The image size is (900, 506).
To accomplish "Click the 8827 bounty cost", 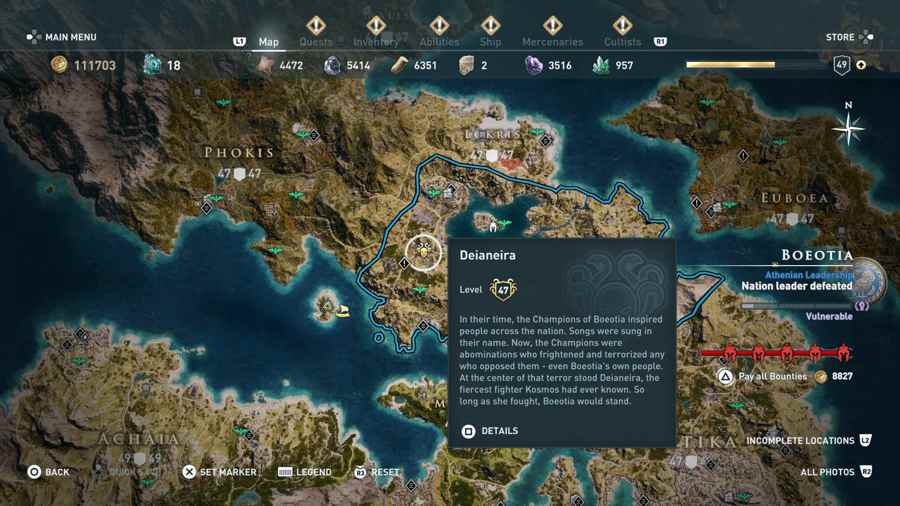I will pos(842,376).
